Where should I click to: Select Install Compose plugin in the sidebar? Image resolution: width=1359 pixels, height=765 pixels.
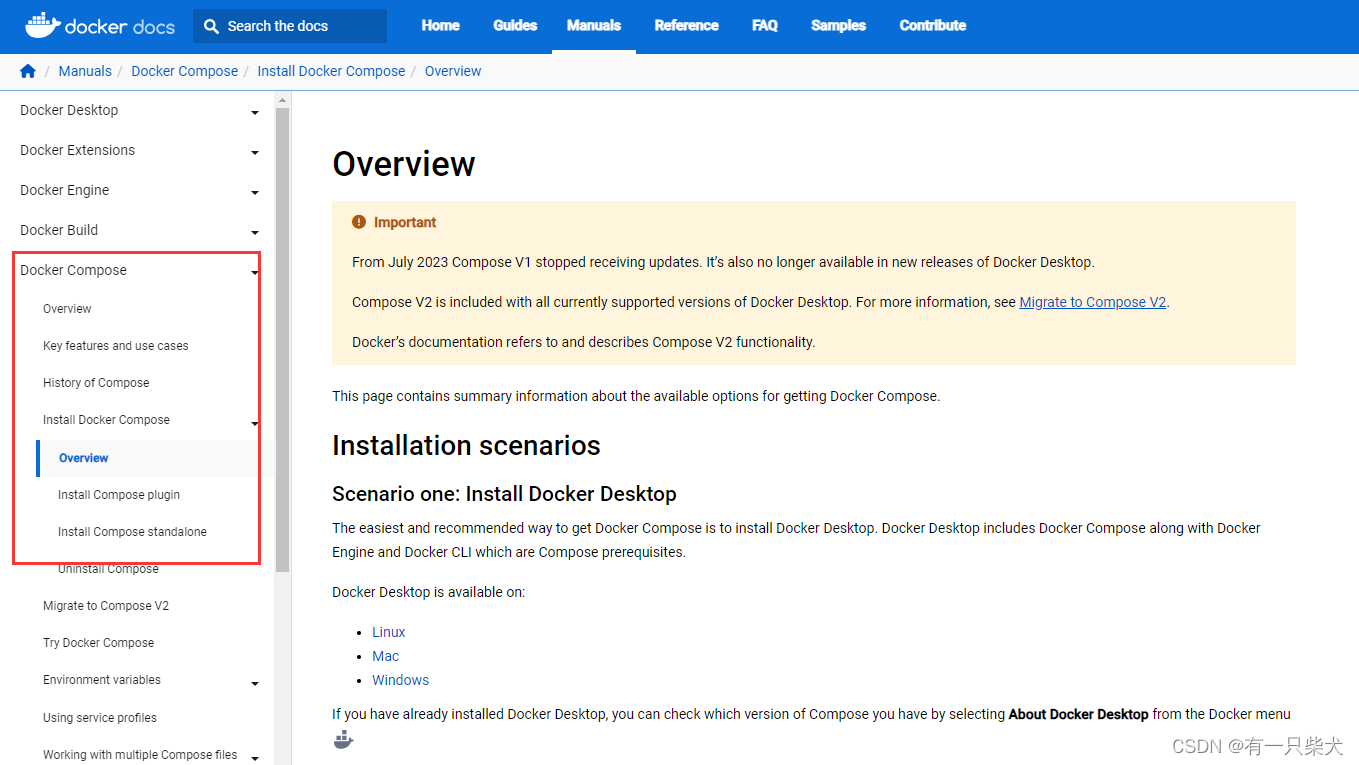(x=118, y=494)
